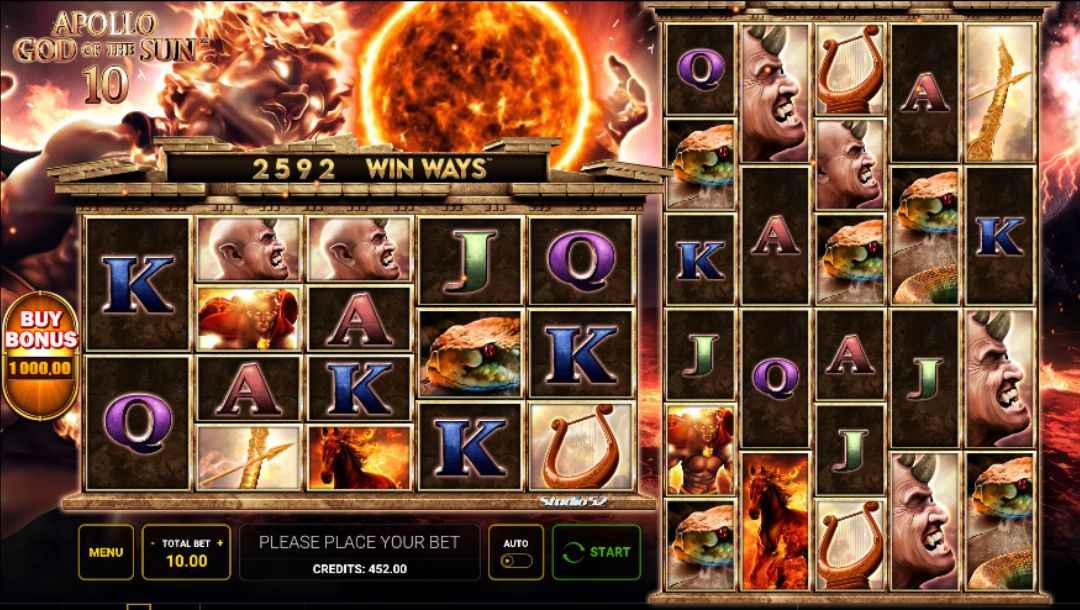Increase total bet with plus sign

point(220,543)
